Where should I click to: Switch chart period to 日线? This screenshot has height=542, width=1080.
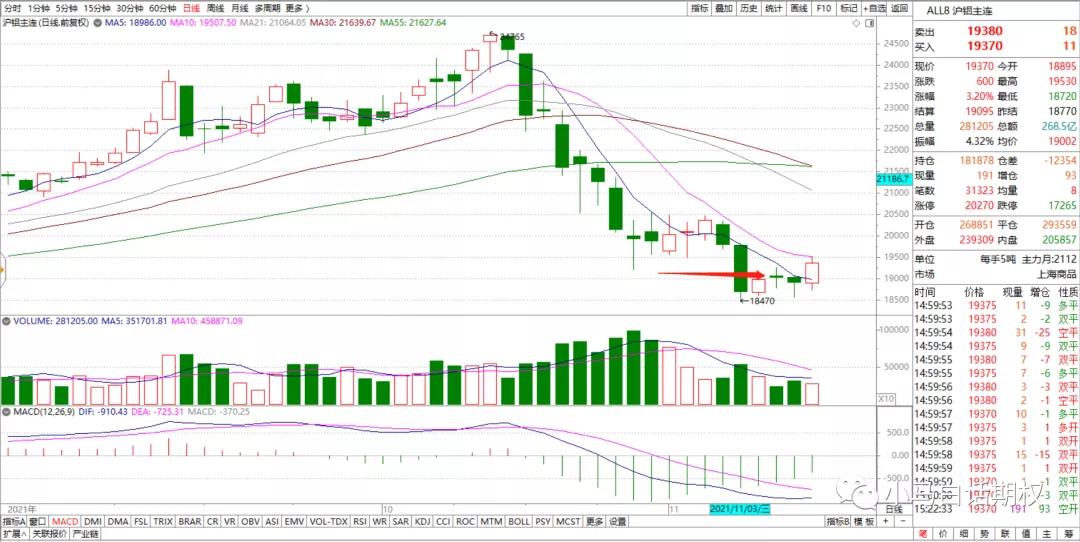point(190,7)
